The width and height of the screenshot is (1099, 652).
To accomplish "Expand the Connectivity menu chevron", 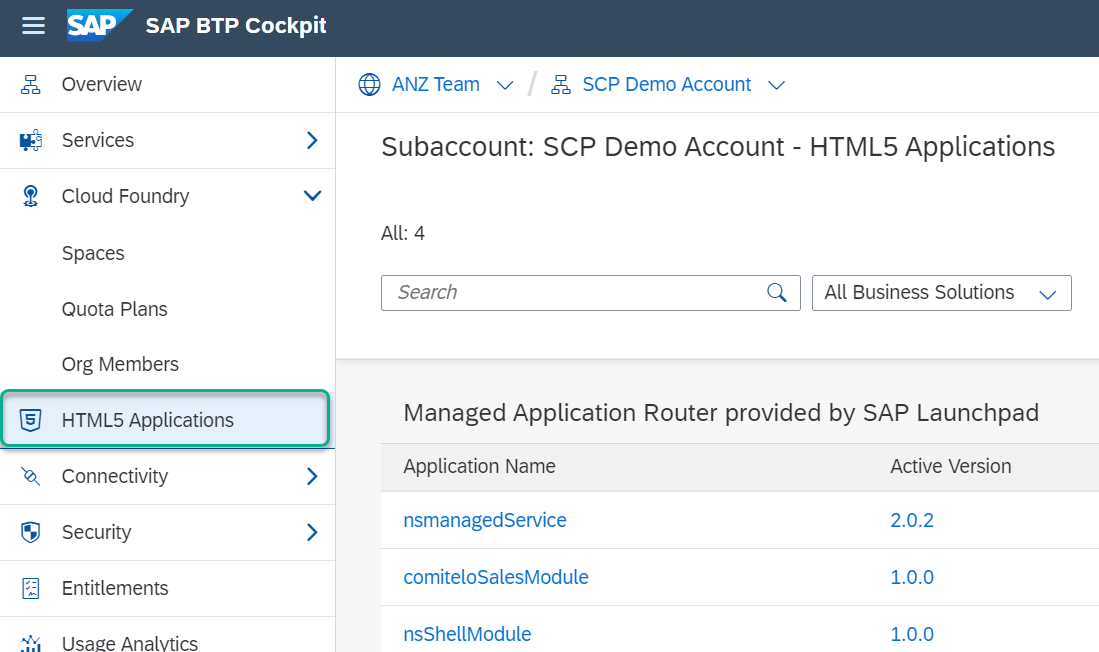I will tap(313, 476).
